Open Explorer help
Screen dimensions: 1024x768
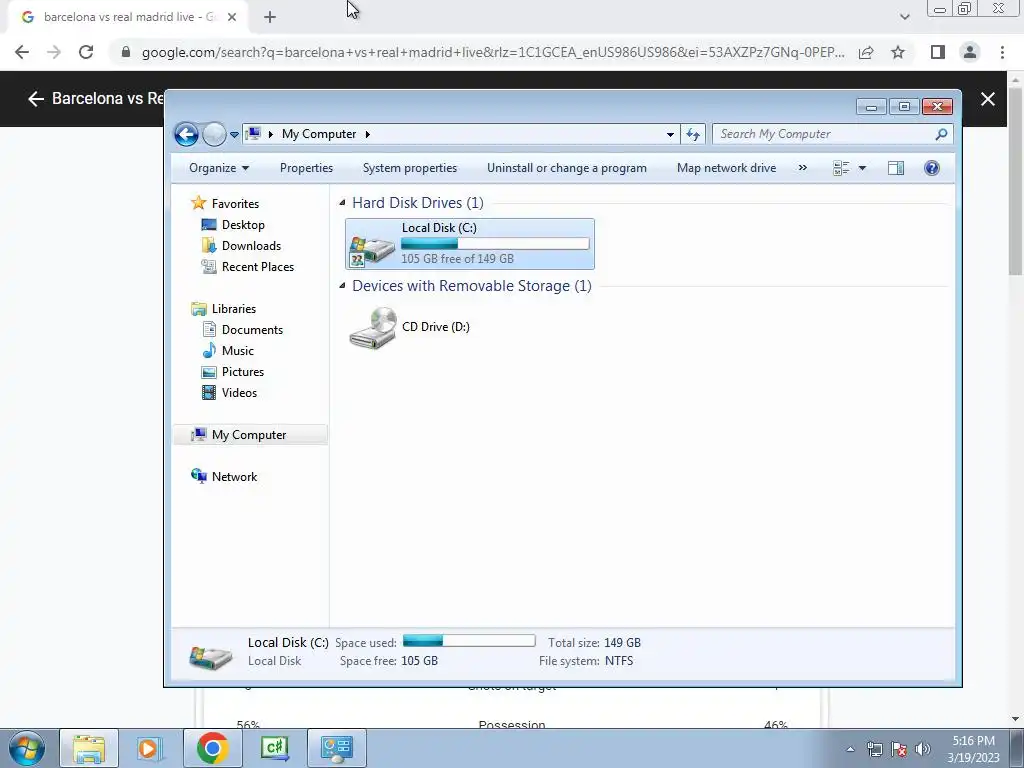coord(932,168)
